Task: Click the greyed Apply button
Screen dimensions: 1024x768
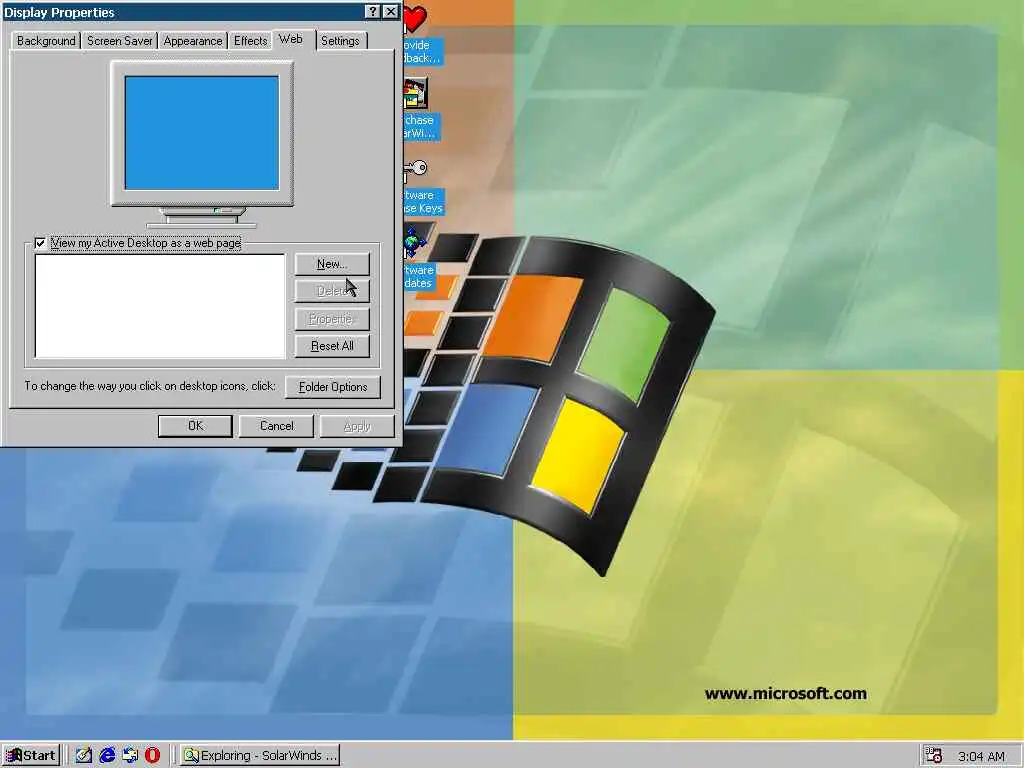Action: pyautogui.click(x=357, y=426)
